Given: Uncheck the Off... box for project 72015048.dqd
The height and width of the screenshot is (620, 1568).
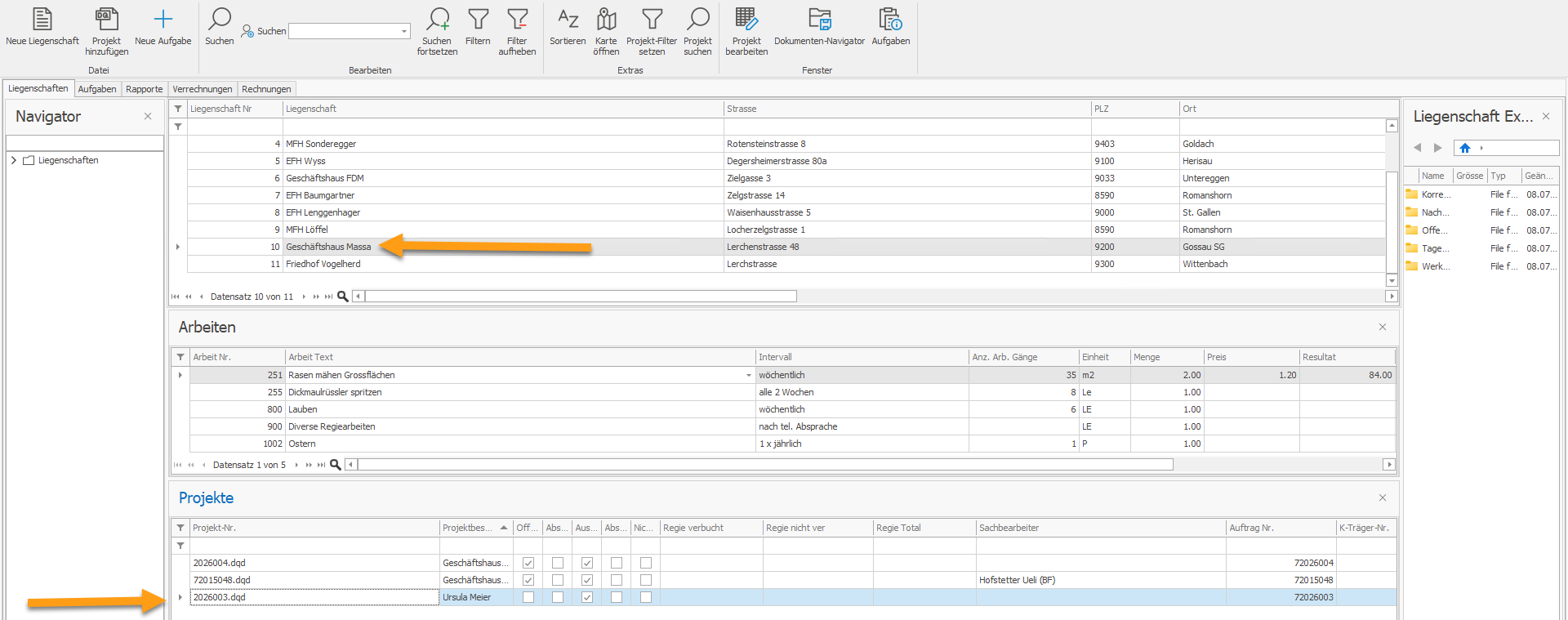Looking at the screenshot, I should [528, 580].
